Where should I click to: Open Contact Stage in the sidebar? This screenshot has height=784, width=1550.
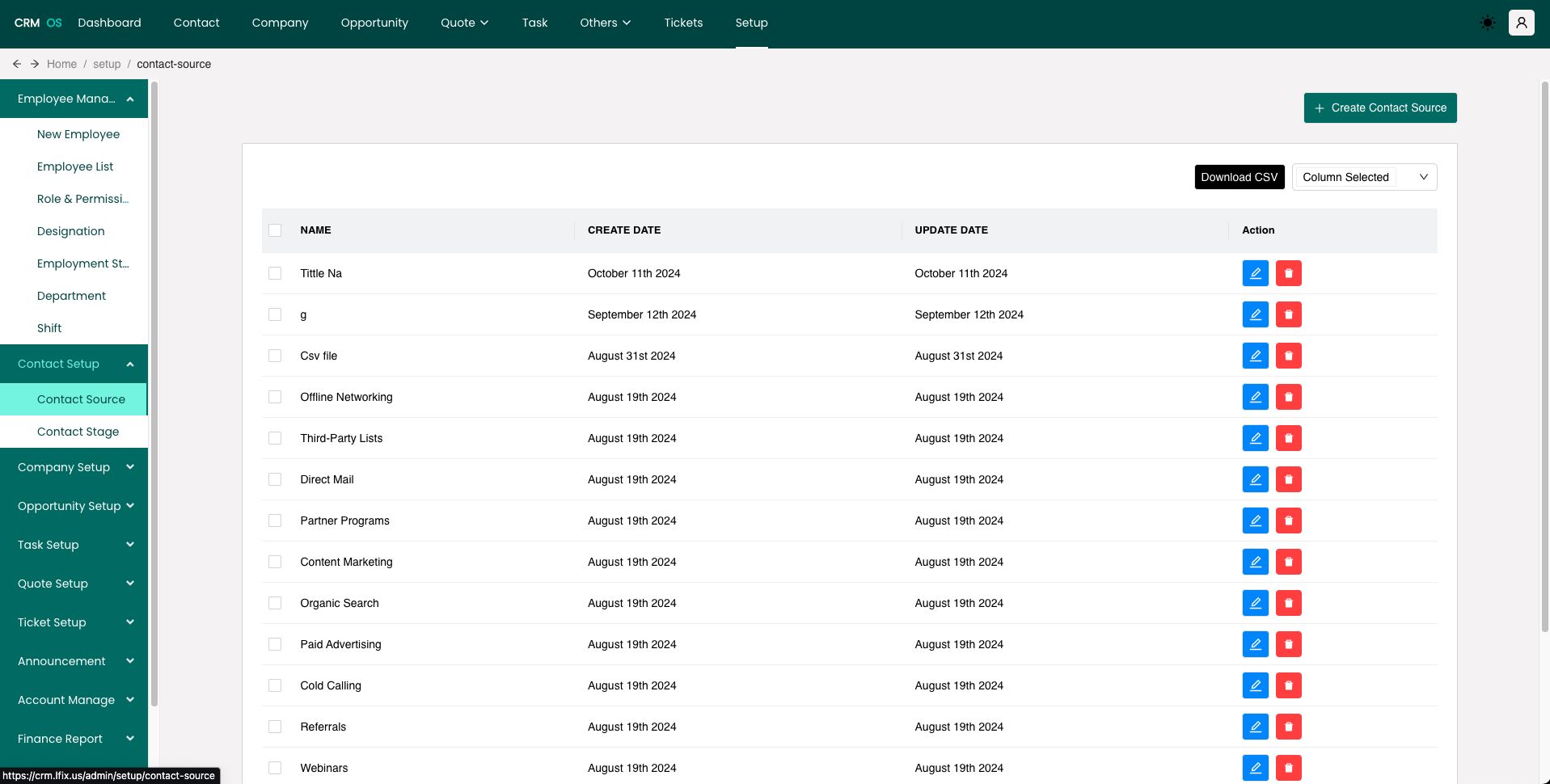[78, 432]
